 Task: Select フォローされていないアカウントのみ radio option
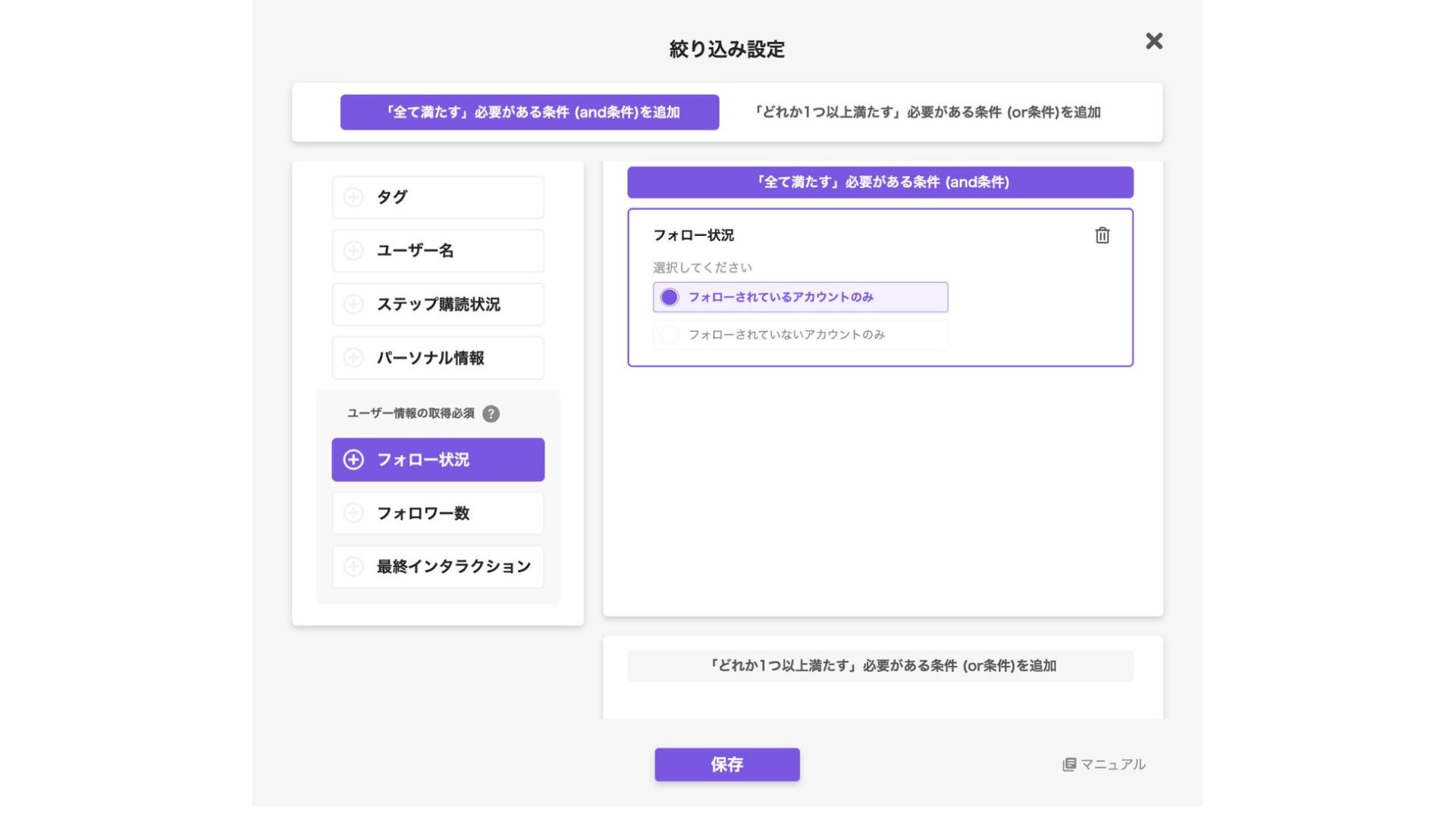tap(669, 334)
